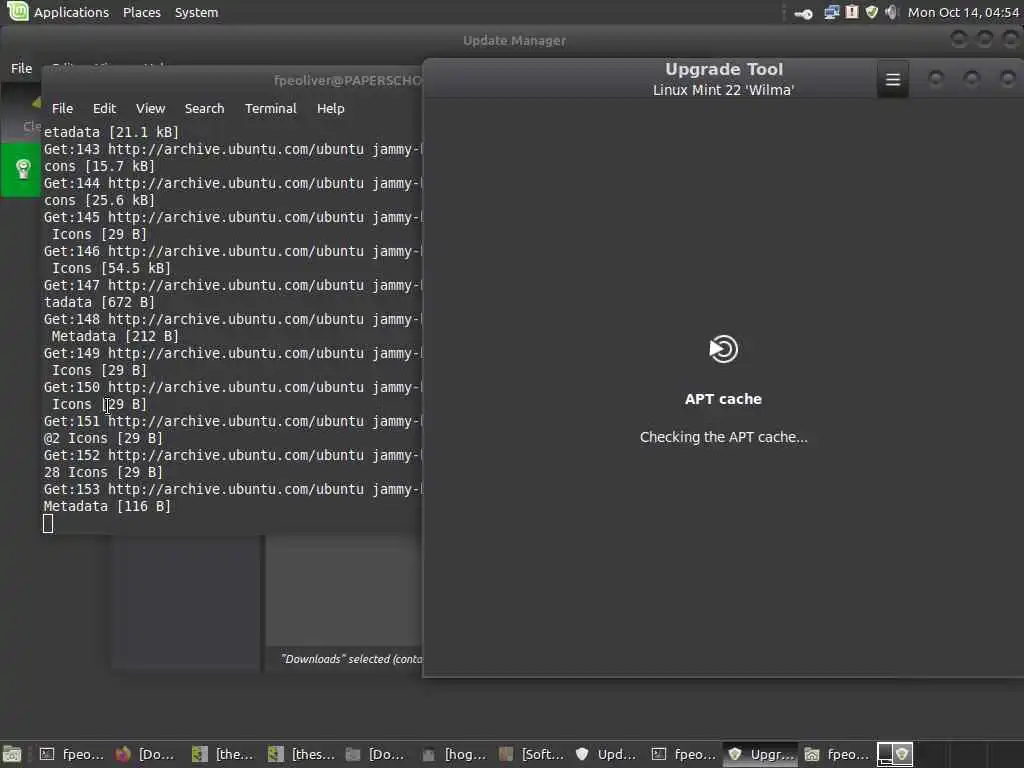The width and height of the screenshot is (1024, 768).
Task: Click terminal line starting with 'Get:145'
Action: [232, 217]
